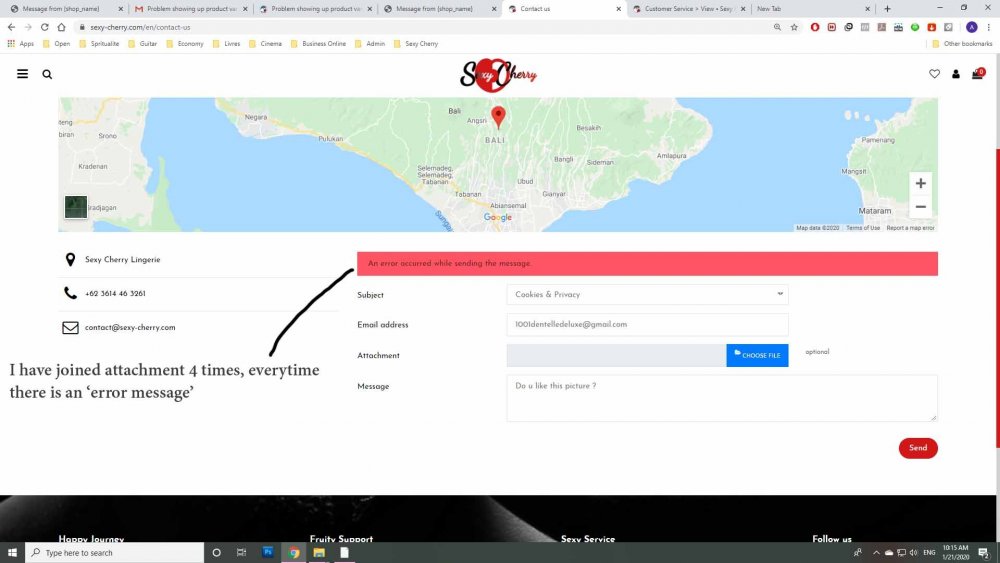The width and height of the screenshot is (1000, 563).
Task: Open the Admin bookmark folder
Action: coord(370,43)
